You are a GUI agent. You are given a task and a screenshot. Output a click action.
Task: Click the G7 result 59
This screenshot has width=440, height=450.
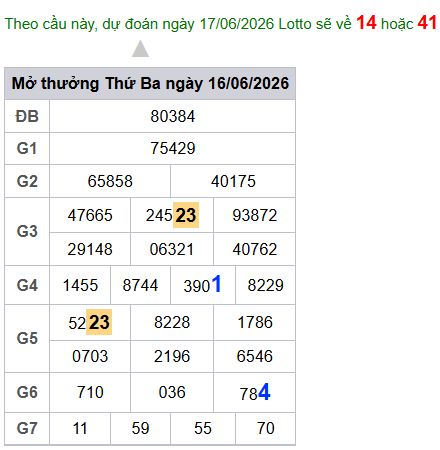pyautogui.click(x=140, y=428)
